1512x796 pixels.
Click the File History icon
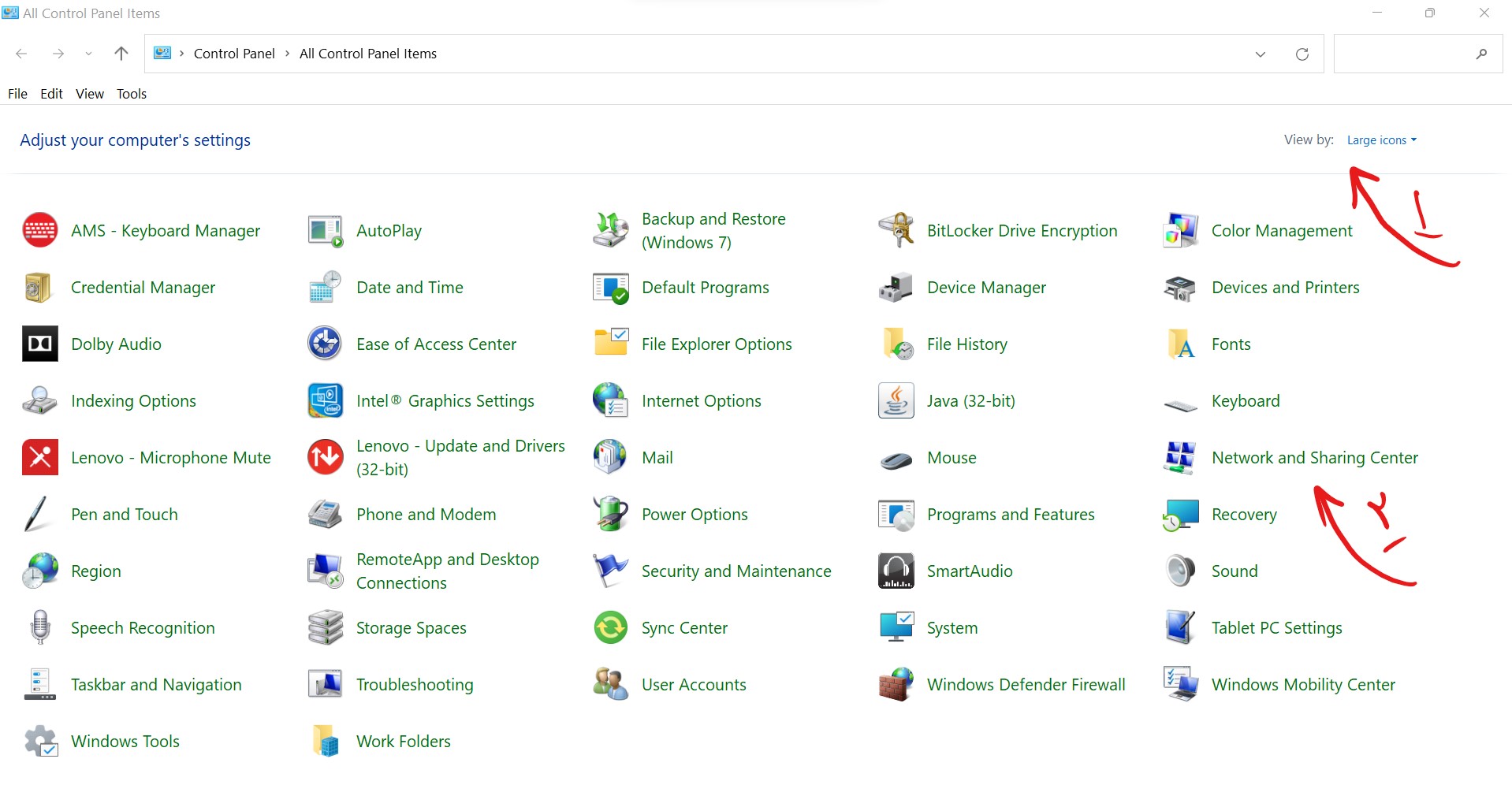898,344
